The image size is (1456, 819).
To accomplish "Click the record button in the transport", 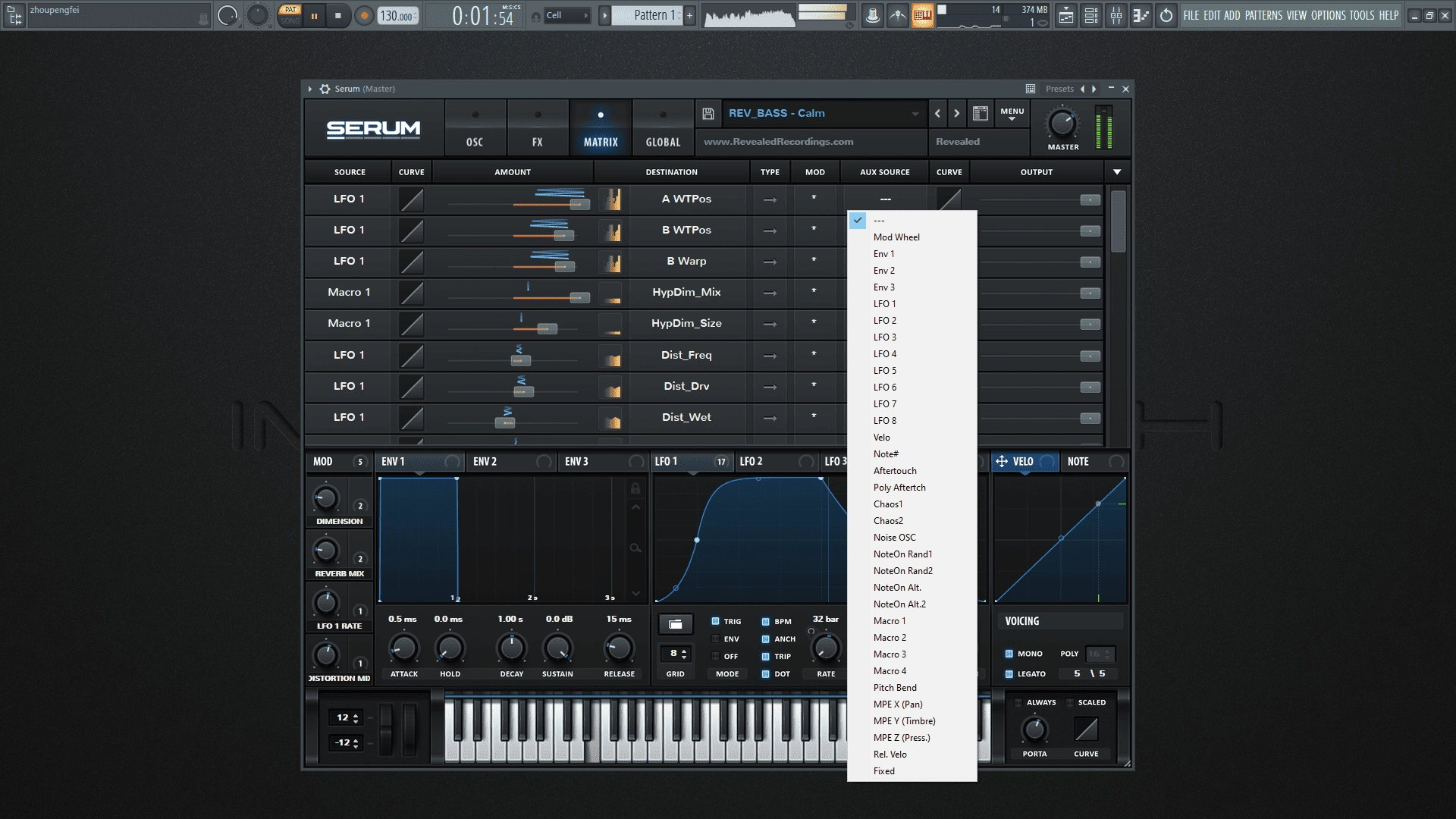I will [x=365, y=15].
